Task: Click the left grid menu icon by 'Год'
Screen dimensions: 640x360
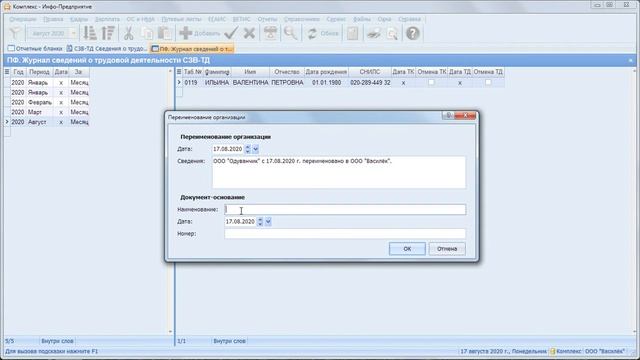Action: [7, 72]
